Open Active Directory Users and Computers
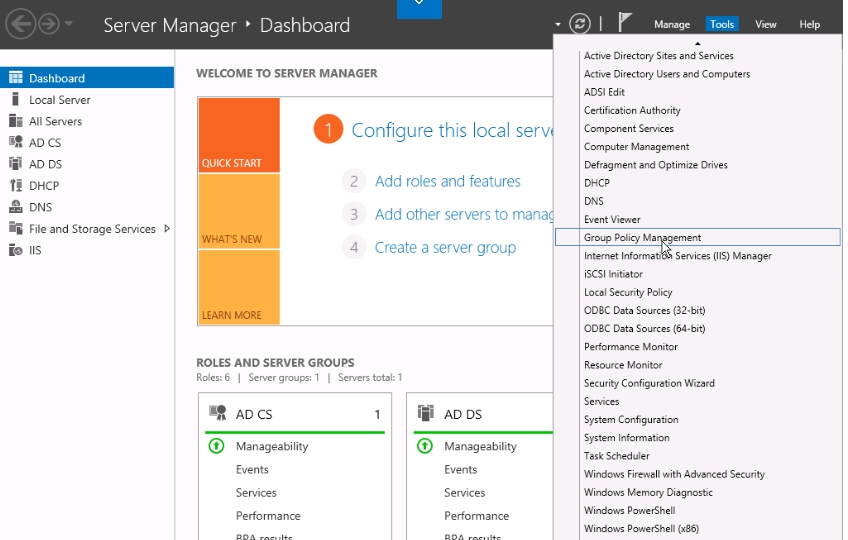Image resolution: width=848 pixels, height=540 pixels. pos(666,74)
